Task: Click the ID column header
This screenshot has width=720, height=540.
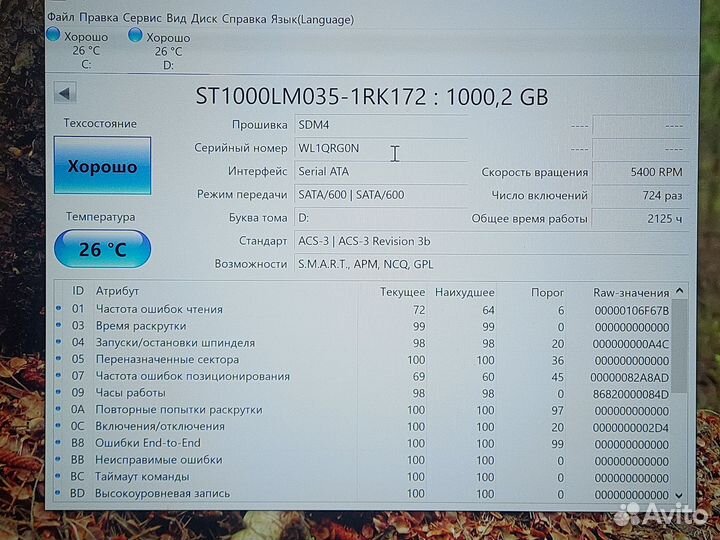Action: tap(78, 291)
